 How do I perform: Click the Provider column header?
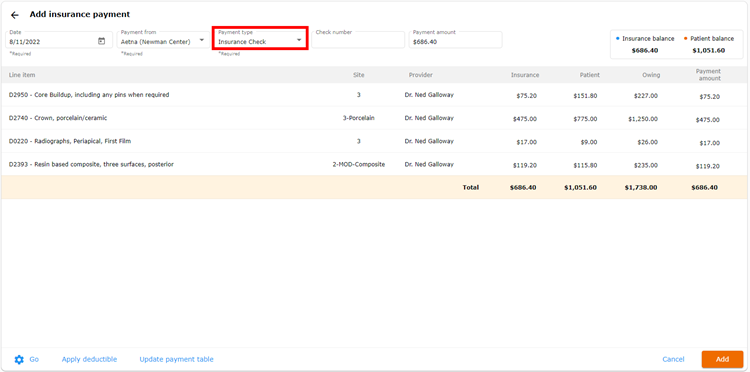coord(420,75)
